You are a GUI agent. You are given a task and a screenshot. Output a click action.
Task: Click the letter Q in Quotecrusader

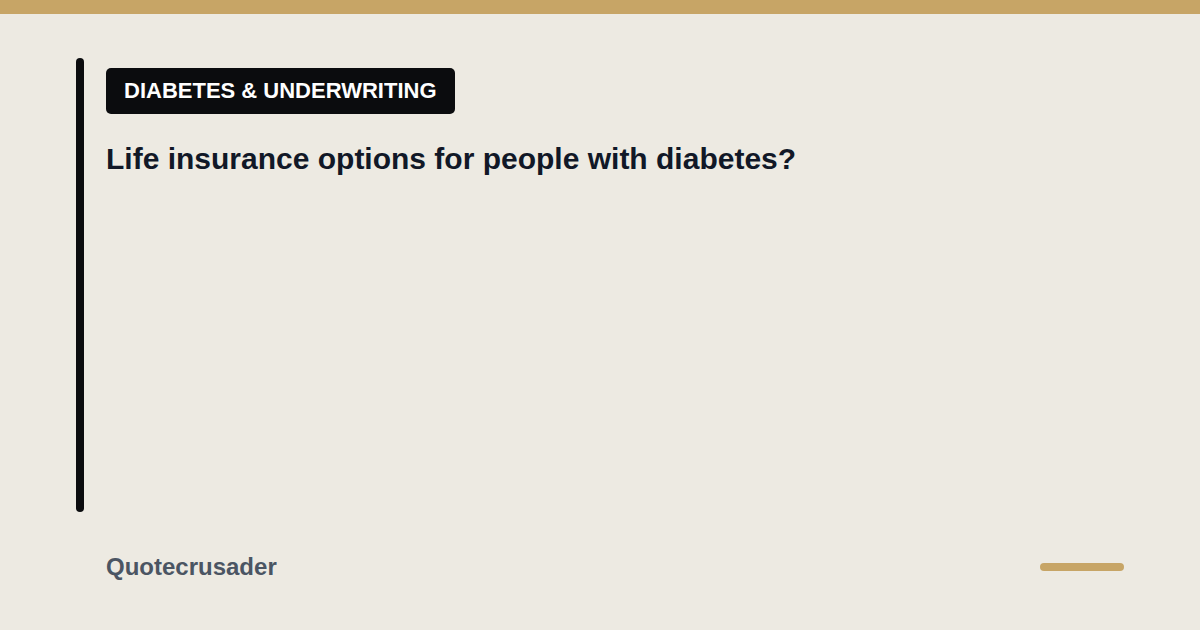point(115,567)
